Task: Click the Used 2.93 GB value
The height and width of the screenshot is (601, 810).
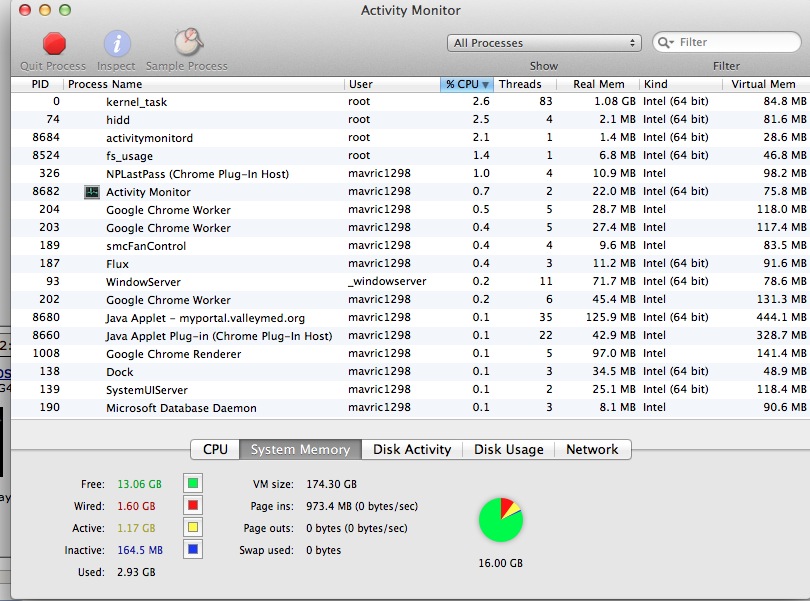Action: click(x=136, y=572)
